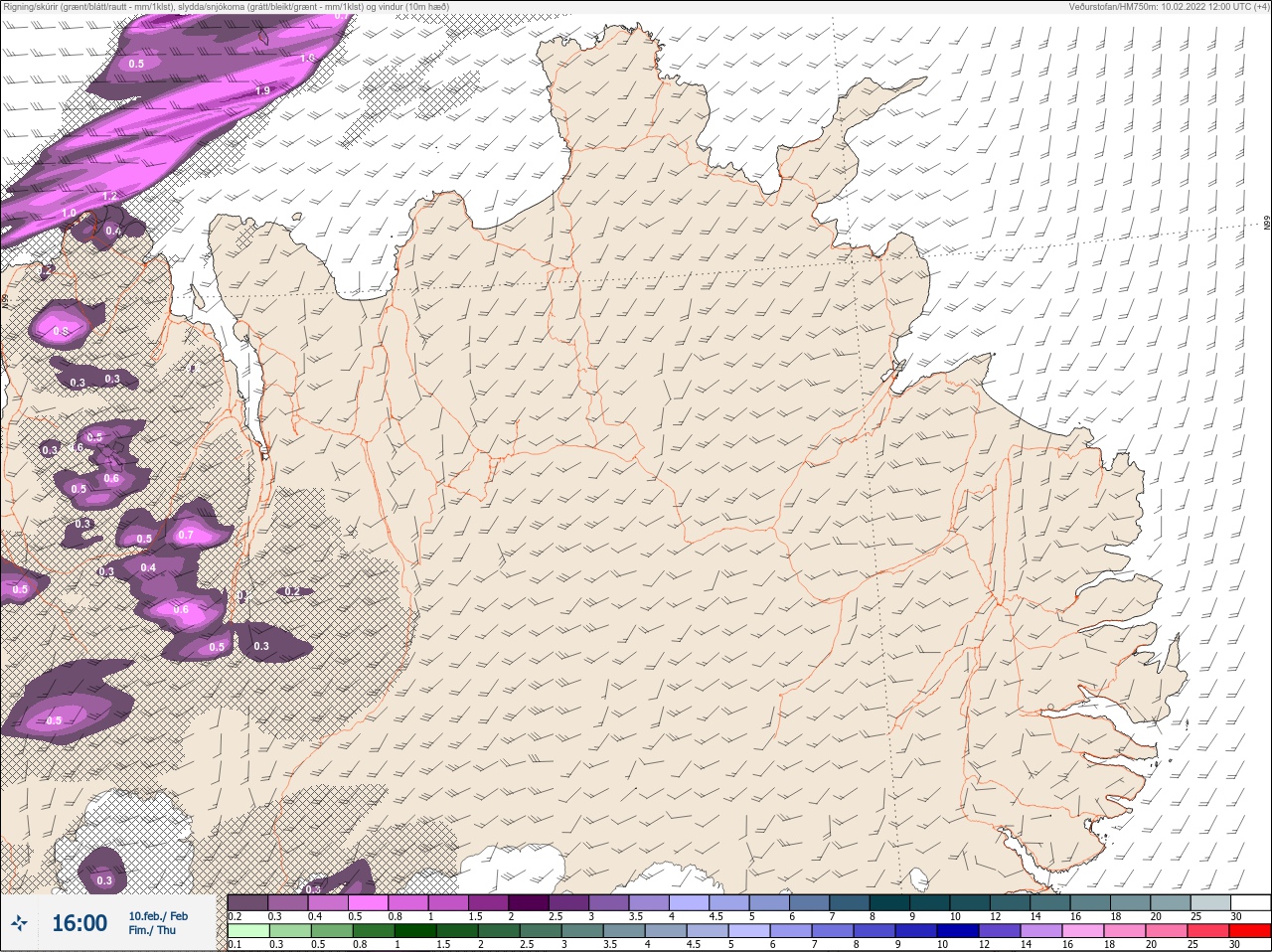Click the Veðurstofan logo icon beside 16:00
This screenshot has height=952, width=1272.
click(19, 923)
